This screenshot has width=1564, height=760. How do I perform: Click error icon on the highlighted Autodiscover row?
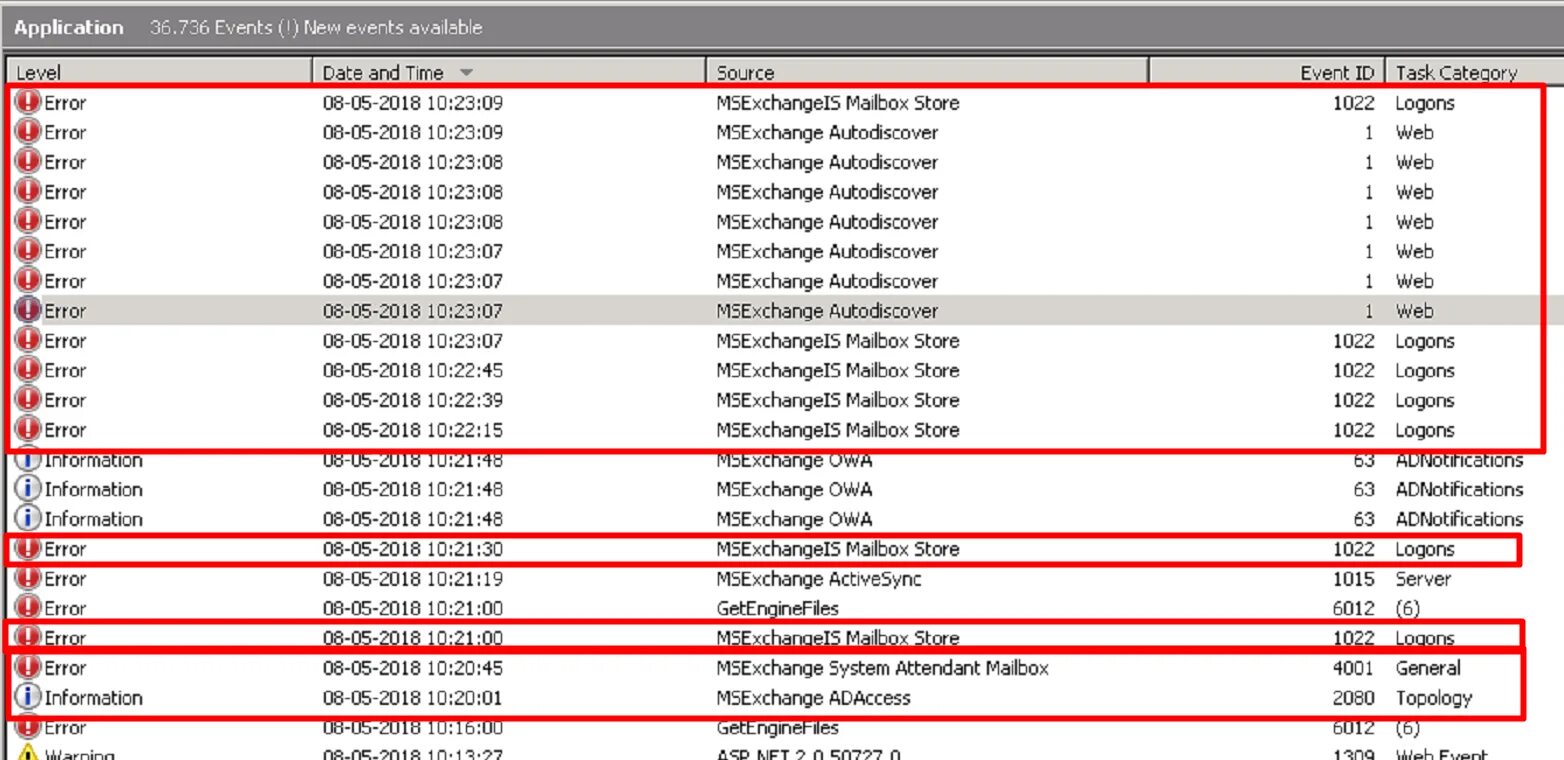(29, 310)
